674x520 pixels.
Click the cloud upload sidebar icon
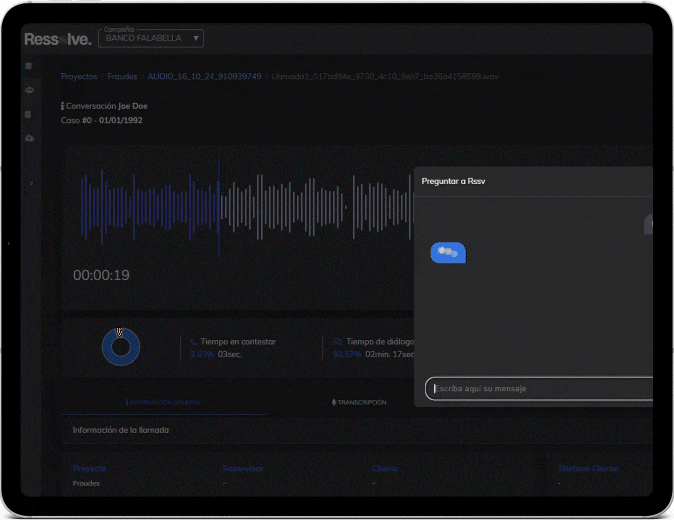[x=29, y=138]
